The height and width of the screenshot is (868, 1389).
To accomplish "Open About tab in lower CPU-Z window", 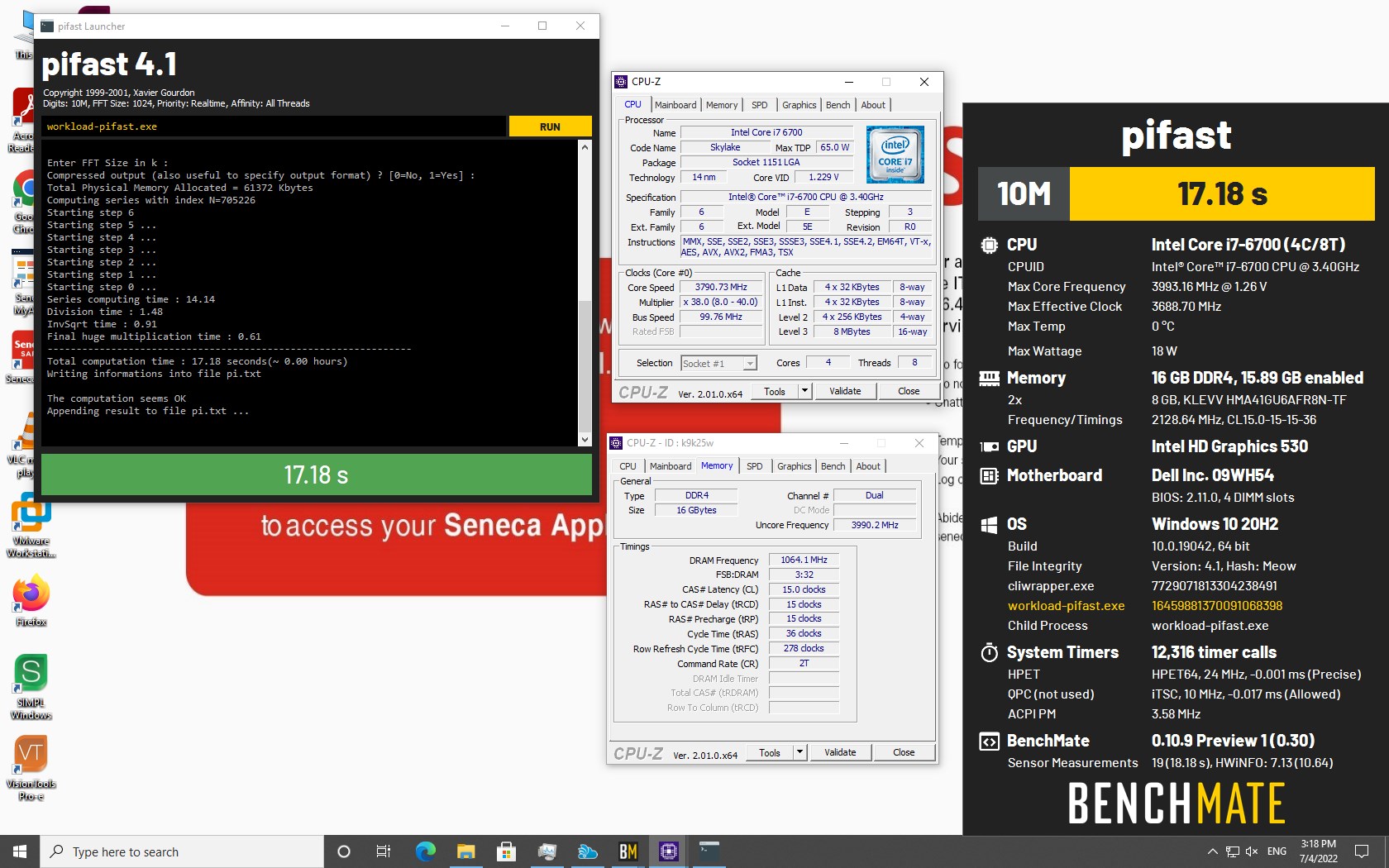I will tap(868, 466).
